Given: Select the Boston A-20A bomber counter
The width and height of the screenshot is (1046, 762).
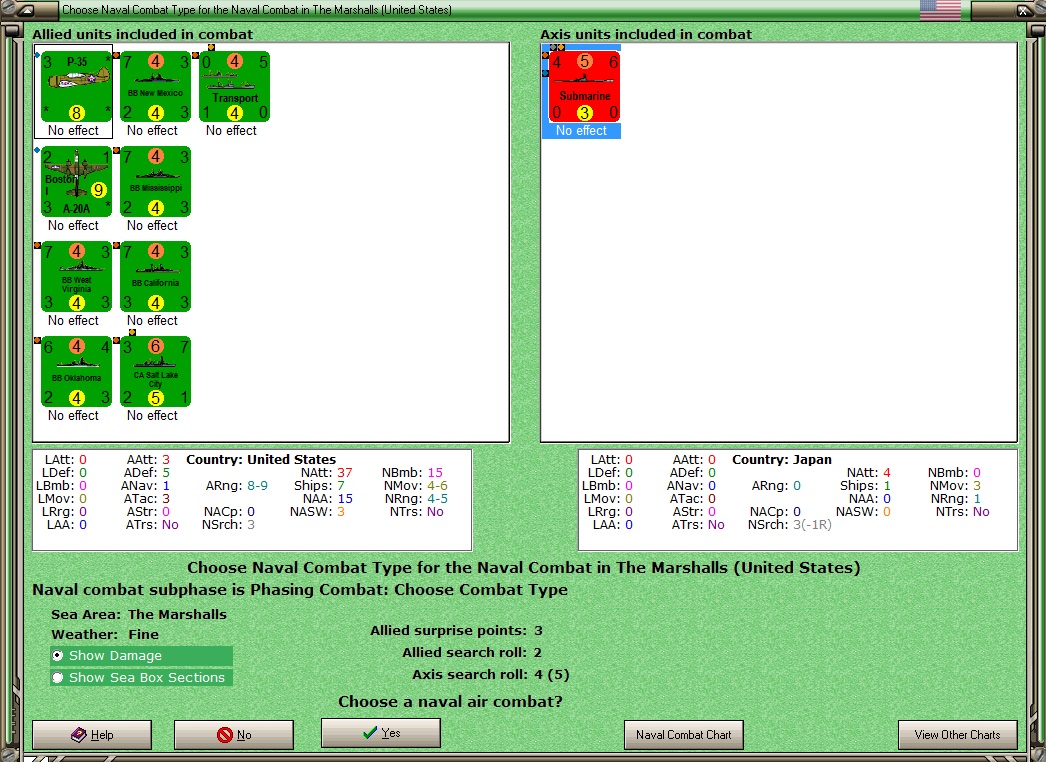Looking at the screenshot, I should pos(76,181).
